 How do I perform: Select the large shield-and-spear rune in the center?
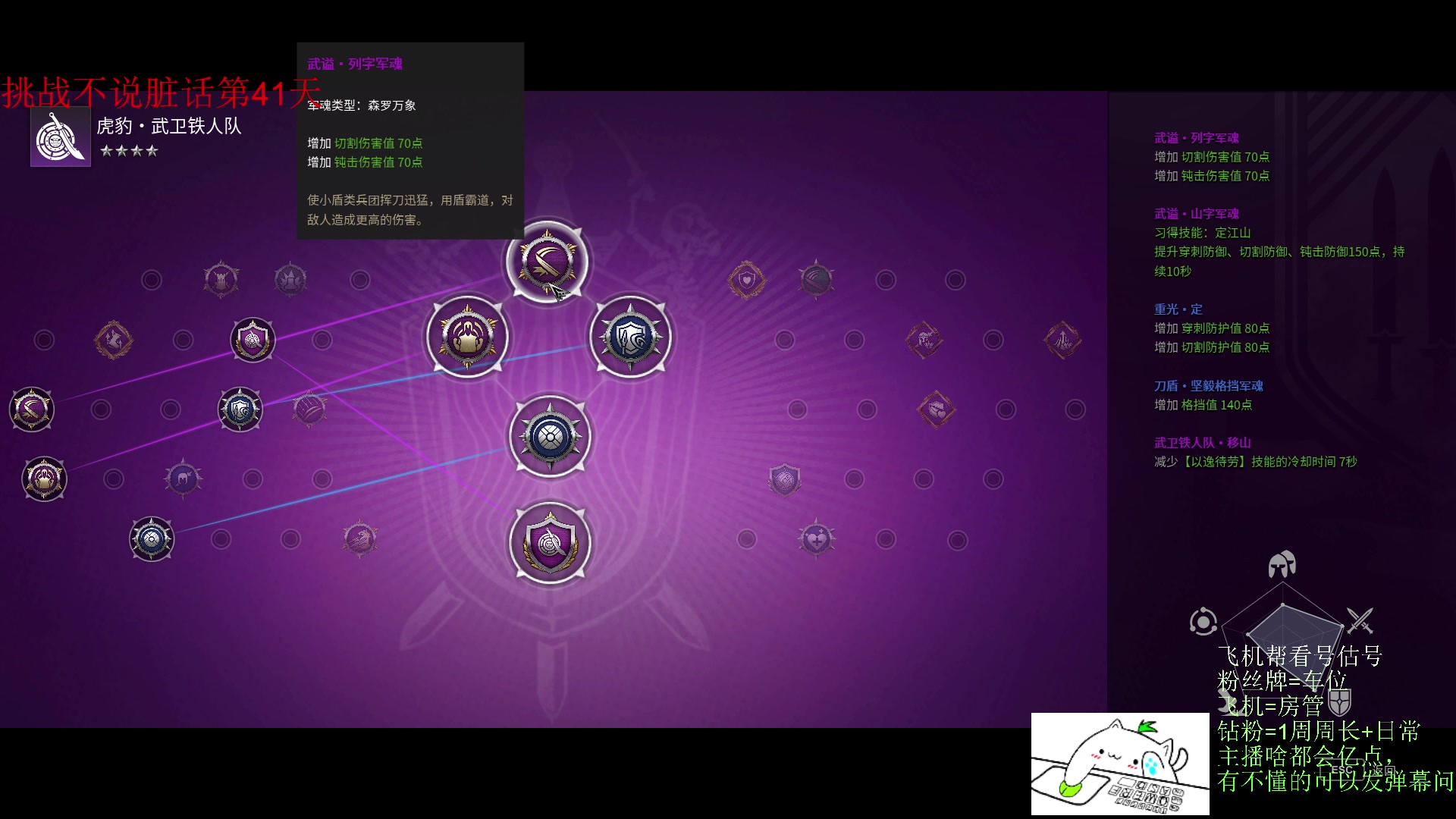tap(630, 337)
